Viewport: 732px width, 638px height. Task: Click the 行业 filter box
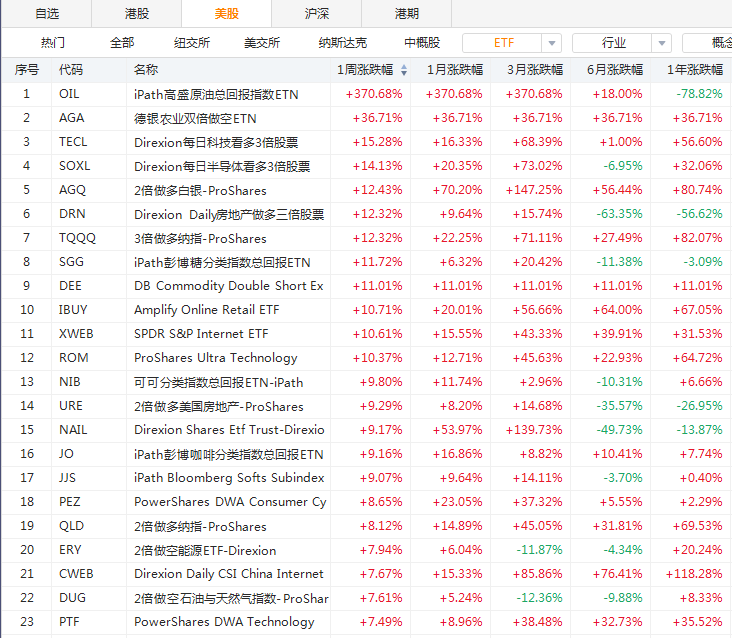click(613, 43)
